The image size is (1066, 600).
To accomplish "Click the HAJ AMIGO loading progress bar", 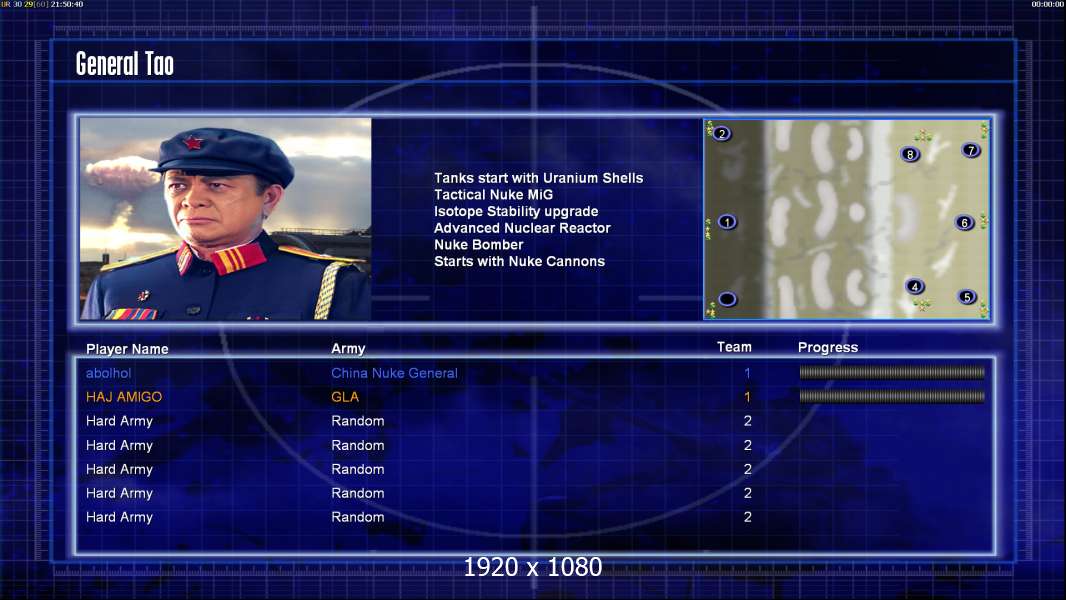I will [892, 396].
